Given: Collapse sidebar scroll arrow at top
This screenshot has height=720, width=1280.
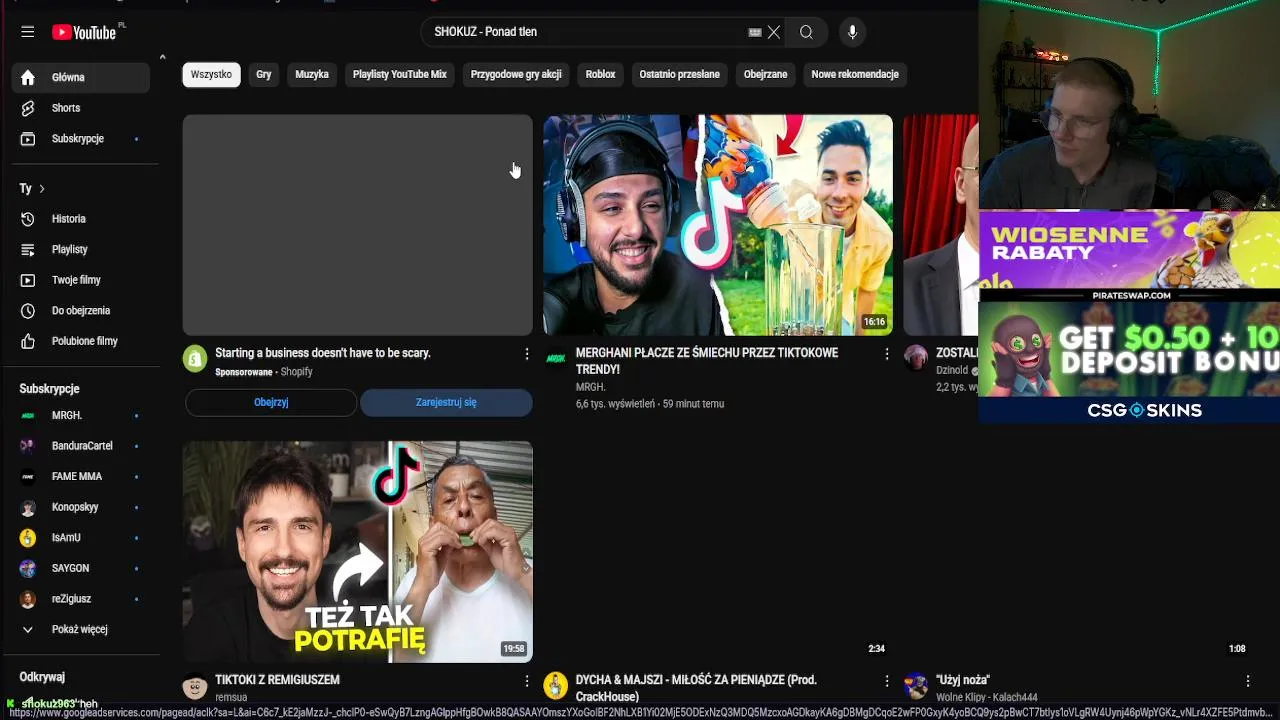Looking at the screenshot, I should tap(162, 57).
